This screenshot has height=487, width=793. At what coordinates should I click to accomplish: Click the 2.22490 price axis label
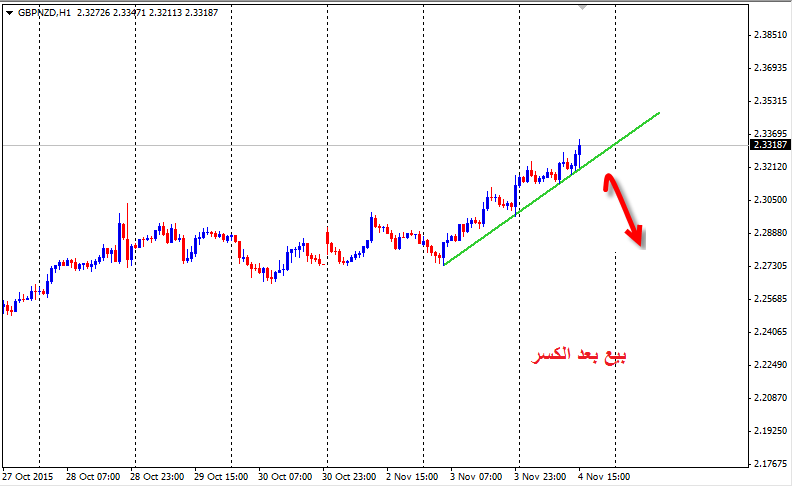click(x=770, y=365)
